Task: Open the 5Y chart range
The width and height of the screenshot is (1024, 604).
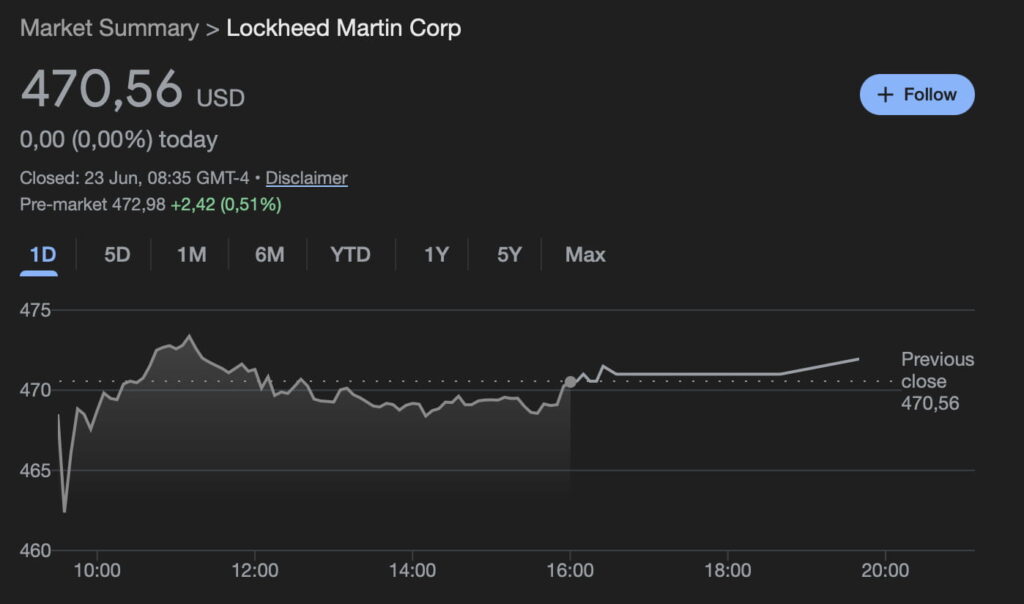Action: click(x=509, y=255)
